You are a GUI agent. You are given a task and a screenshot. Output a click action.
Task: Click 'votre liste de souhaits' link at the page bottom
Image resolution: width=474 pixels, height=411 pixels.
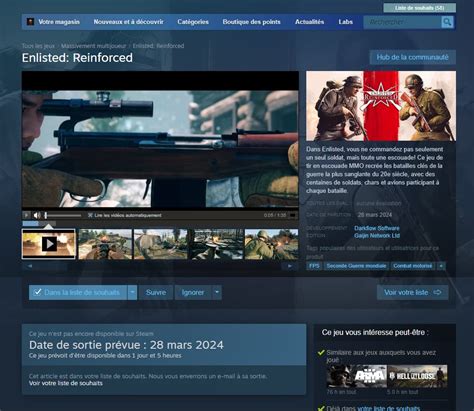[x=389, y=408]
